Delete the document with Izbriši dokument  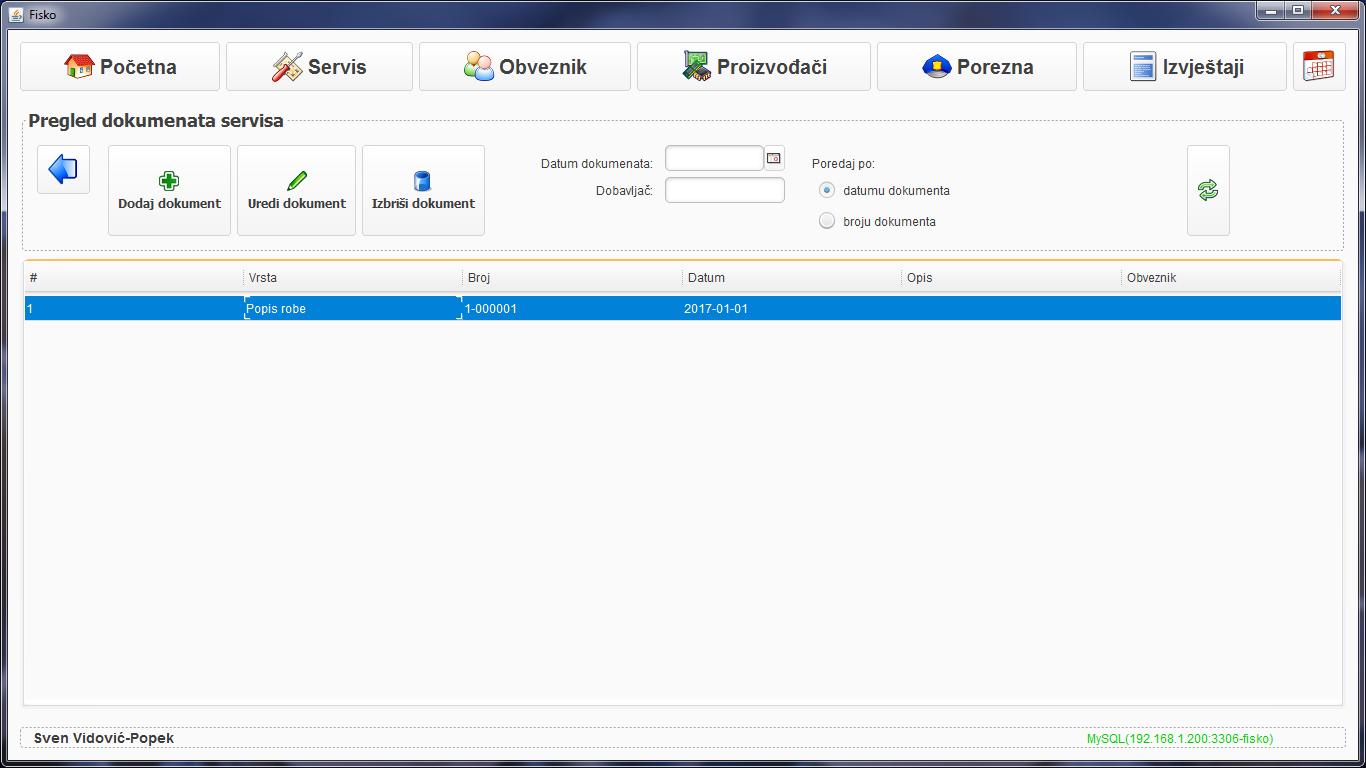tap(423, 190)
